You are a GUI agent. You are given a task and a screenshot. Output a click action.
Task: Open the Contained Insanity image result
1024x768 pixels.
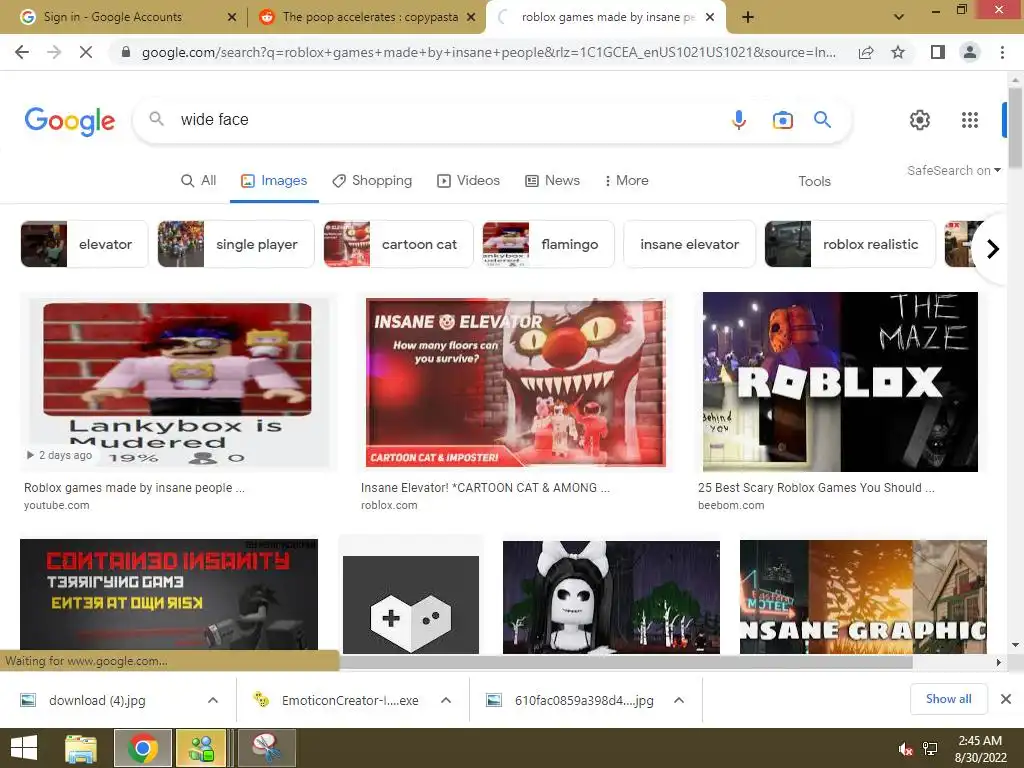click(x=169, y=595)
